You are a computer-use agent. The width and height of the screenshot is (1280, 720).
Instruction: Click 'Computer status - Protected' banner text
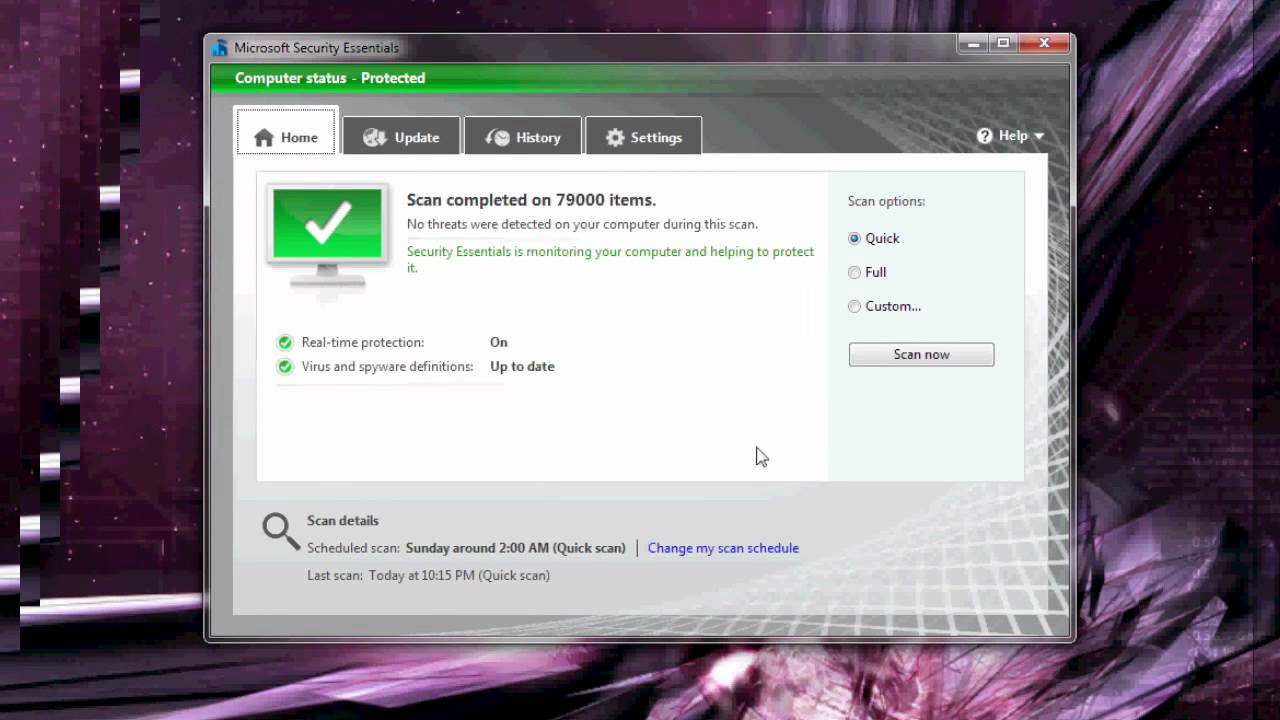pos(330,78)
